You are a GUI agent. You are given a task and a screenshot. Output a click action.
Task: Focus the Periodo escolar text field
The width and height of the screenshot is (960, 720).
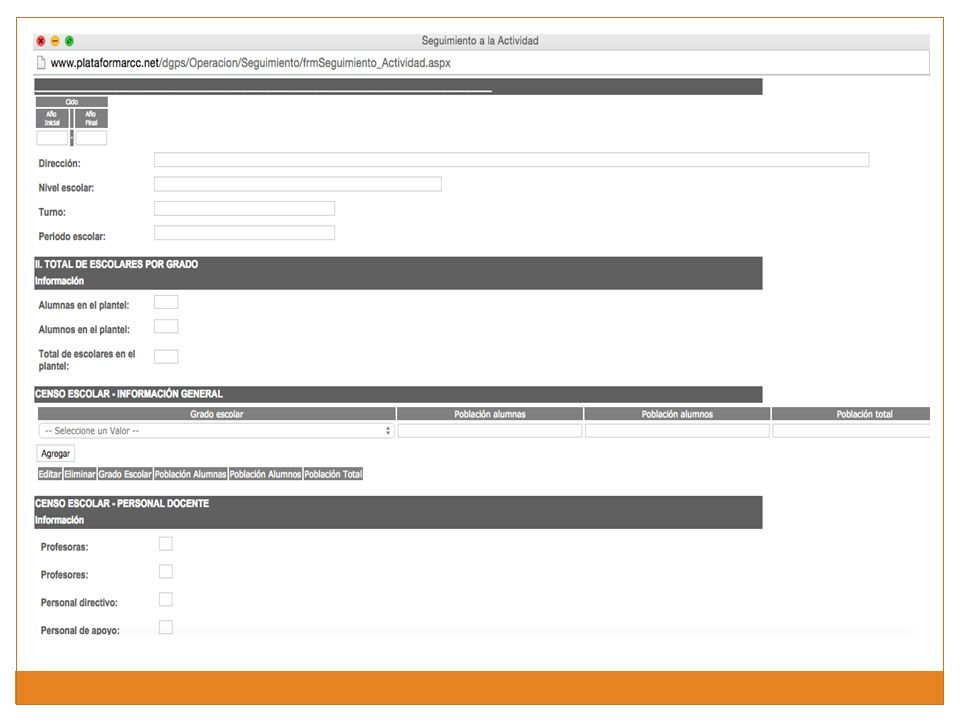click(244, 233)
